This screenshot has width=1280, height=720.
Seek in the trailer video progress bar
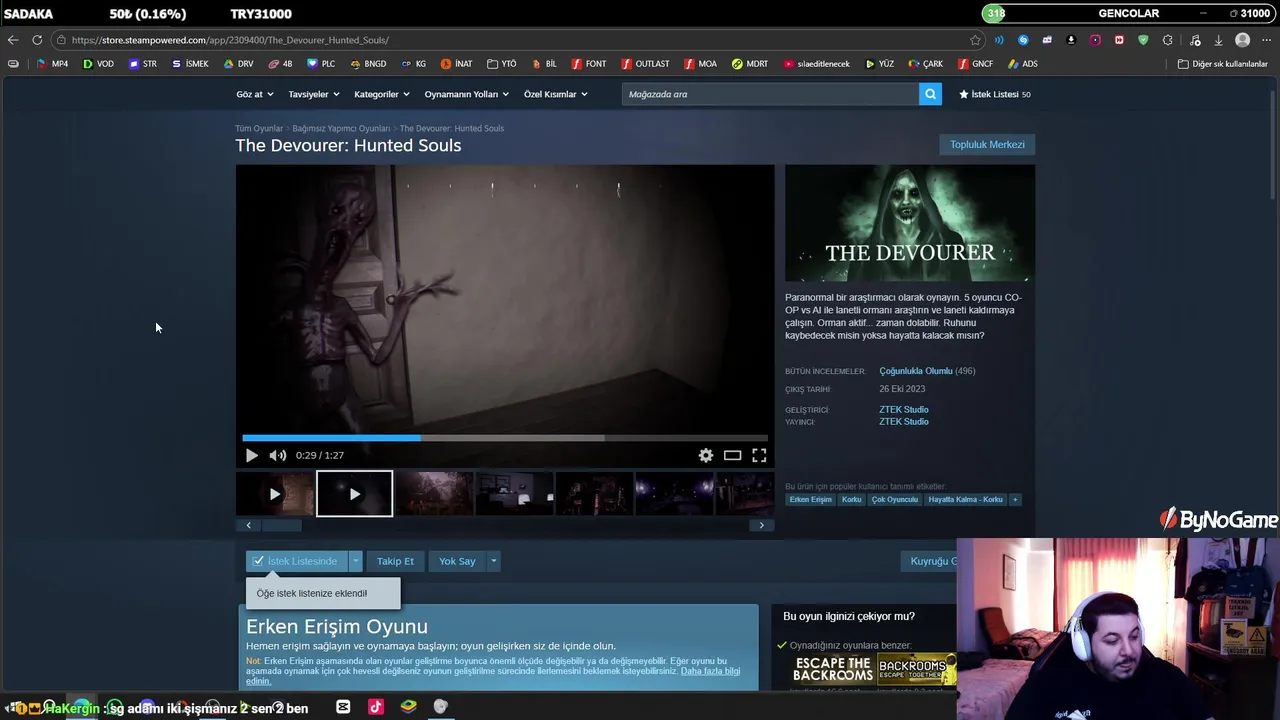coord(505,438)
